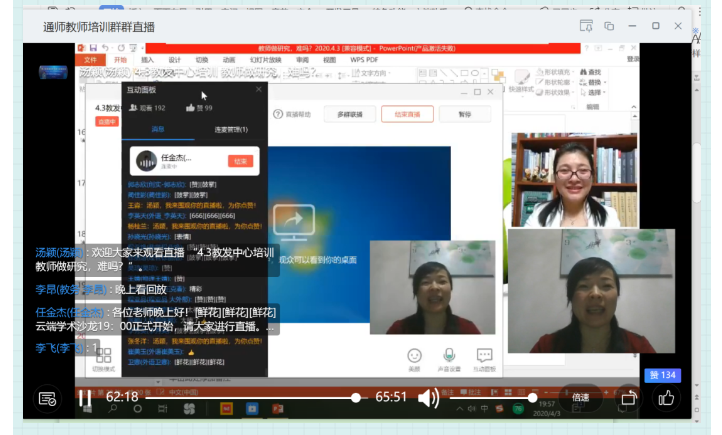Click the blue taskbar app icon
Image resolution: width=722 pixels, height=435 pixels.
[x=252, y=409]
